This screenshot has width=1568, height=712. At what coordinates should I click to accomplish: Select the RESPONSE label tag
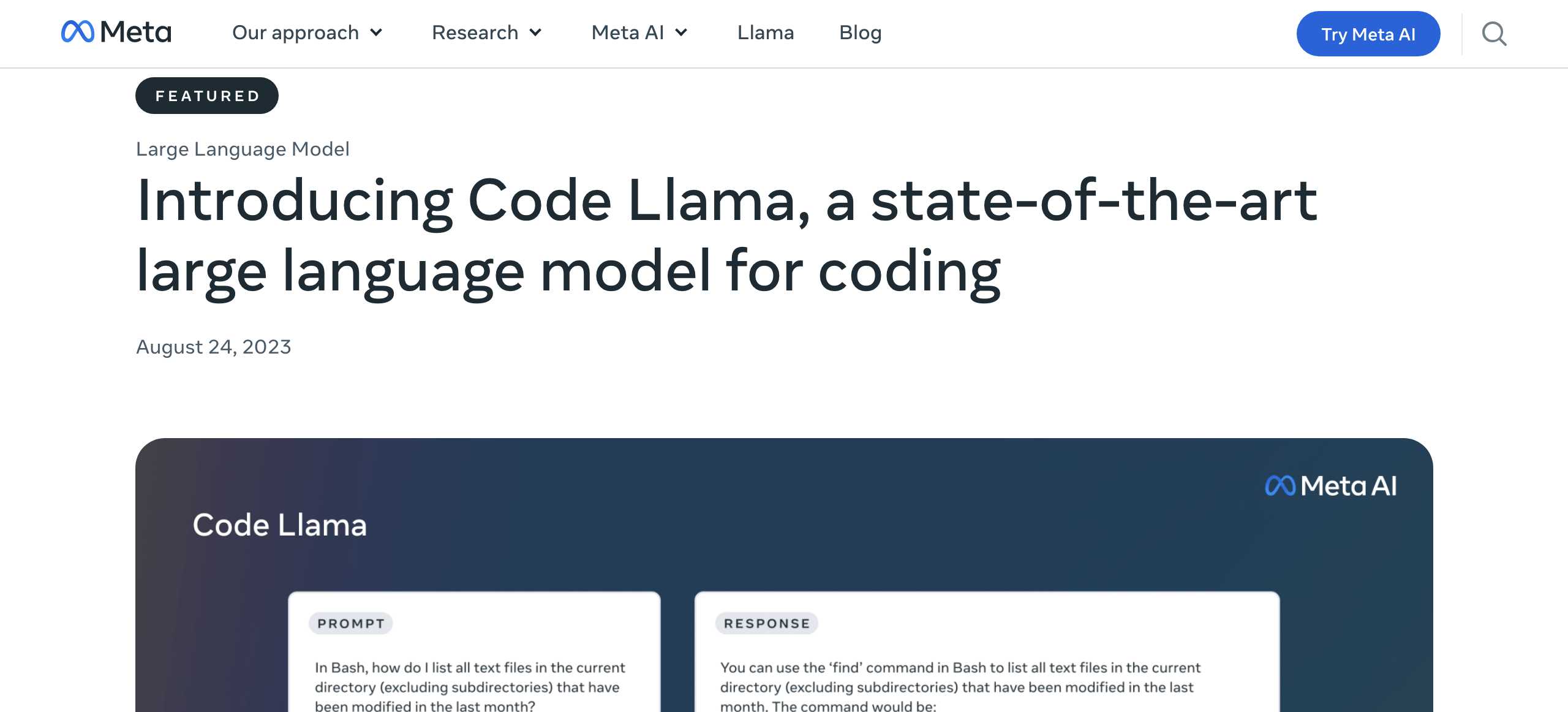[x=767, y=624]
